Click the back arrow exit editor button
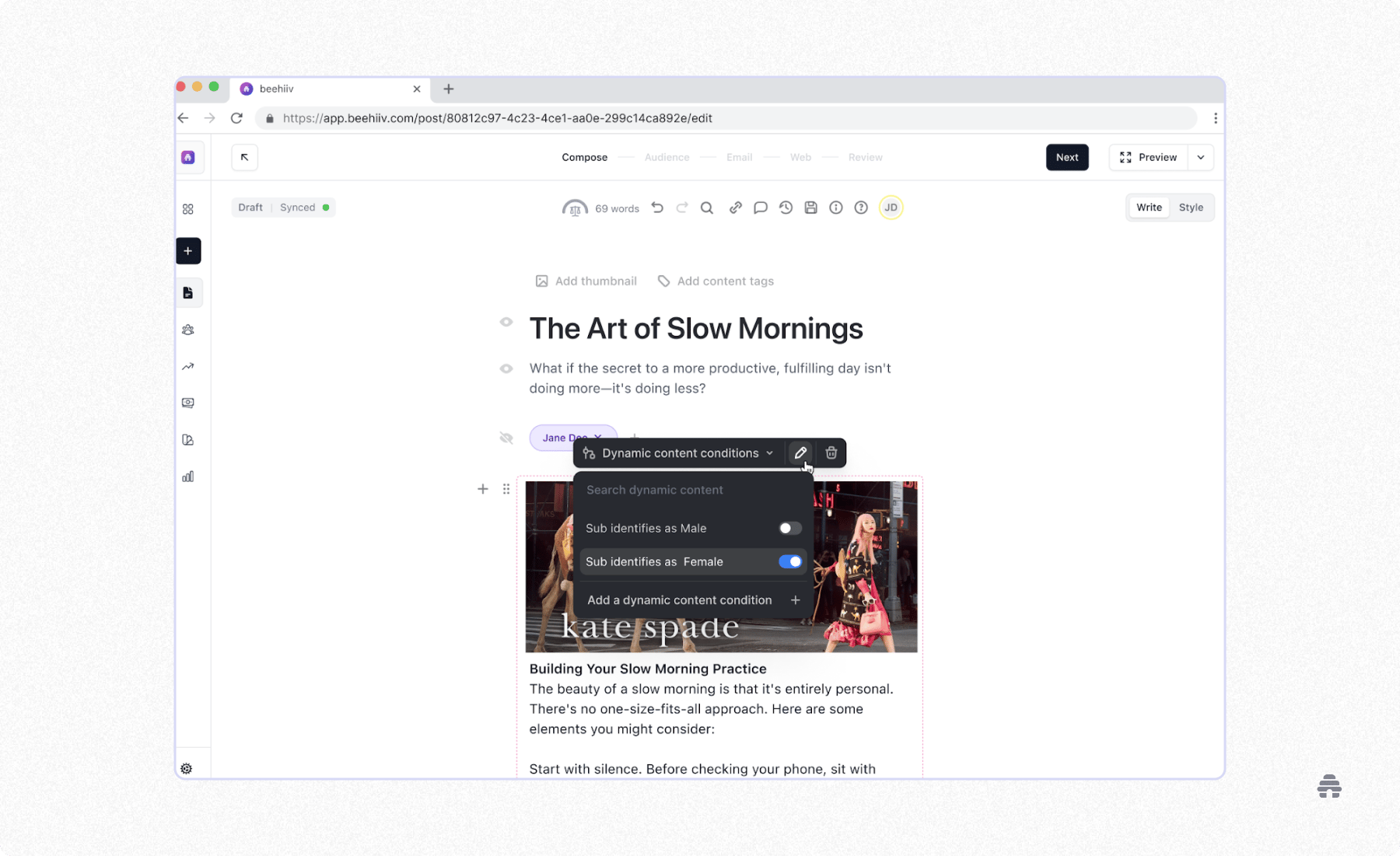The image size is (1400, 856). click(245, 158)
